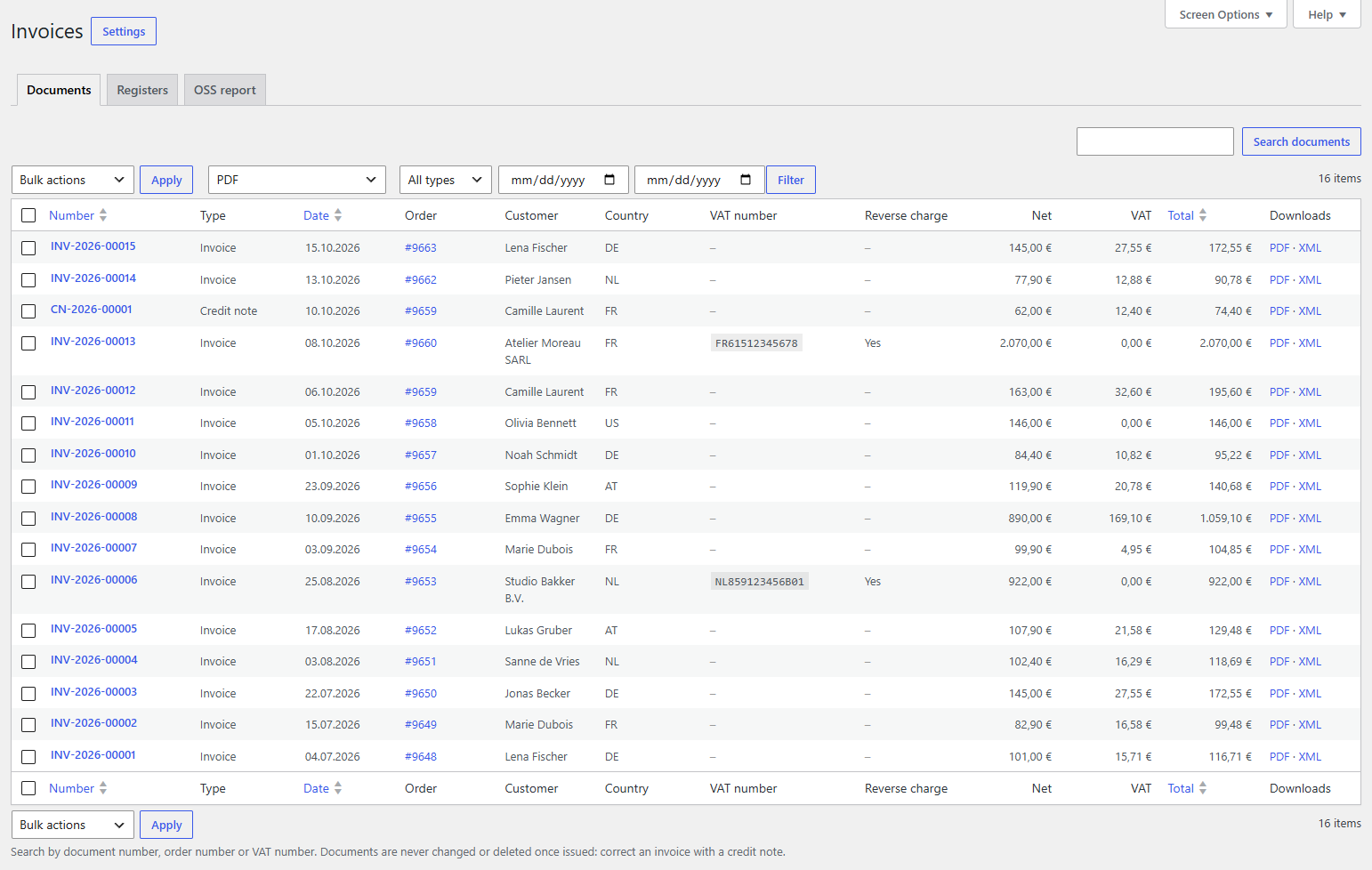Open invoice INV-2026-00003
Viewport: 1372px width, 870px height.
(93, 692)
